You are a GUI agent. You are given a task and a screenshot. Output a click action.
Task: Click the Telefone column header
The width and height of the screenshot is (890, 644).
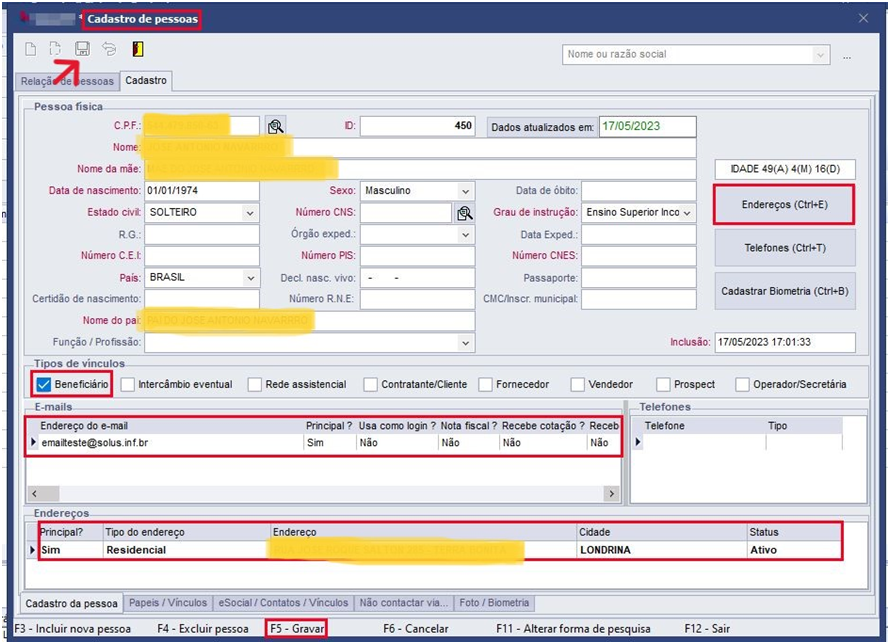[x=704, y=426]
